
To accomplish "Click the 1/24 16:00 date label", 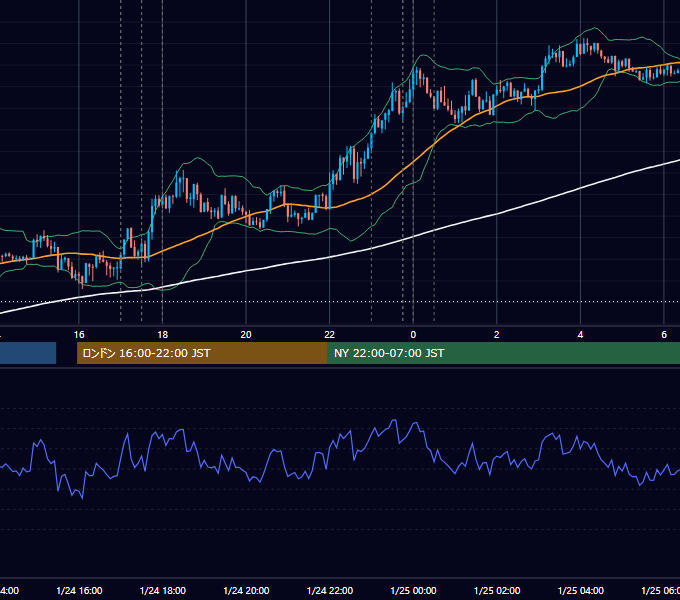I will 79,591.
